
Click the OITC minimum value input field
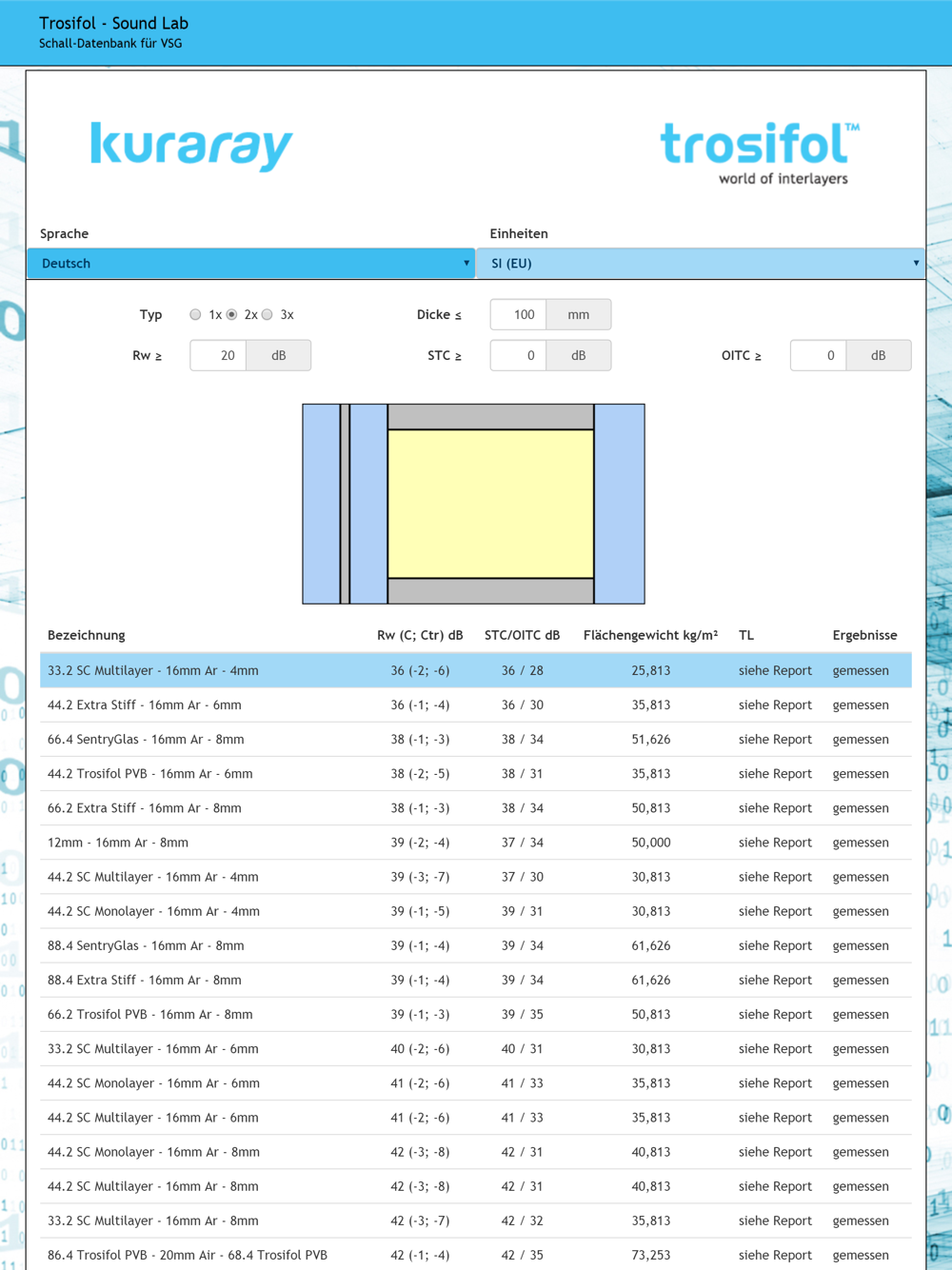(819, 355)
